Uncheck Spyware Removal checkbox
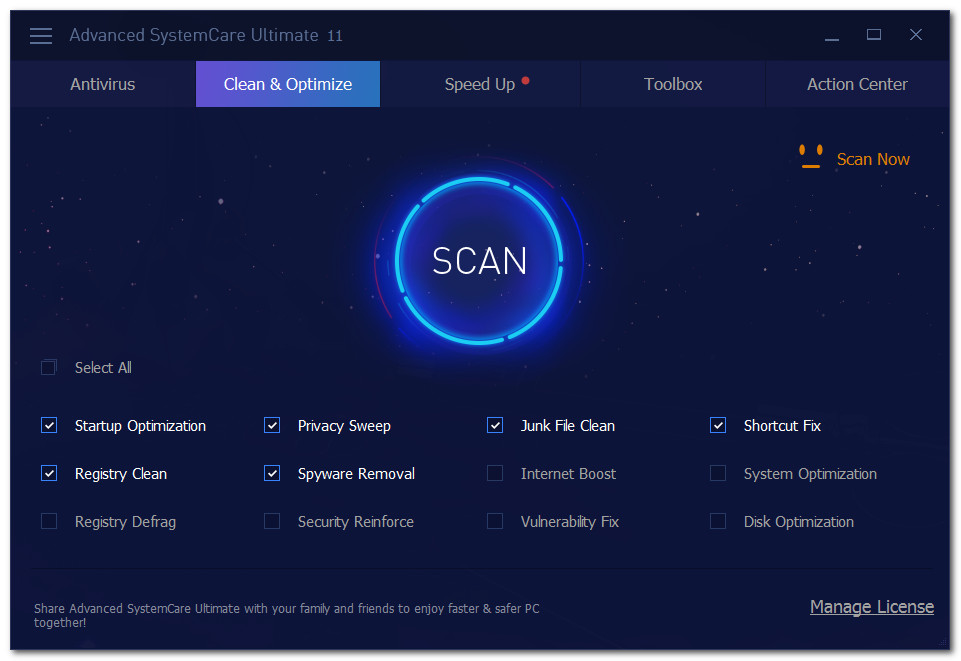The image size is (961, 661). pos(272,474)
